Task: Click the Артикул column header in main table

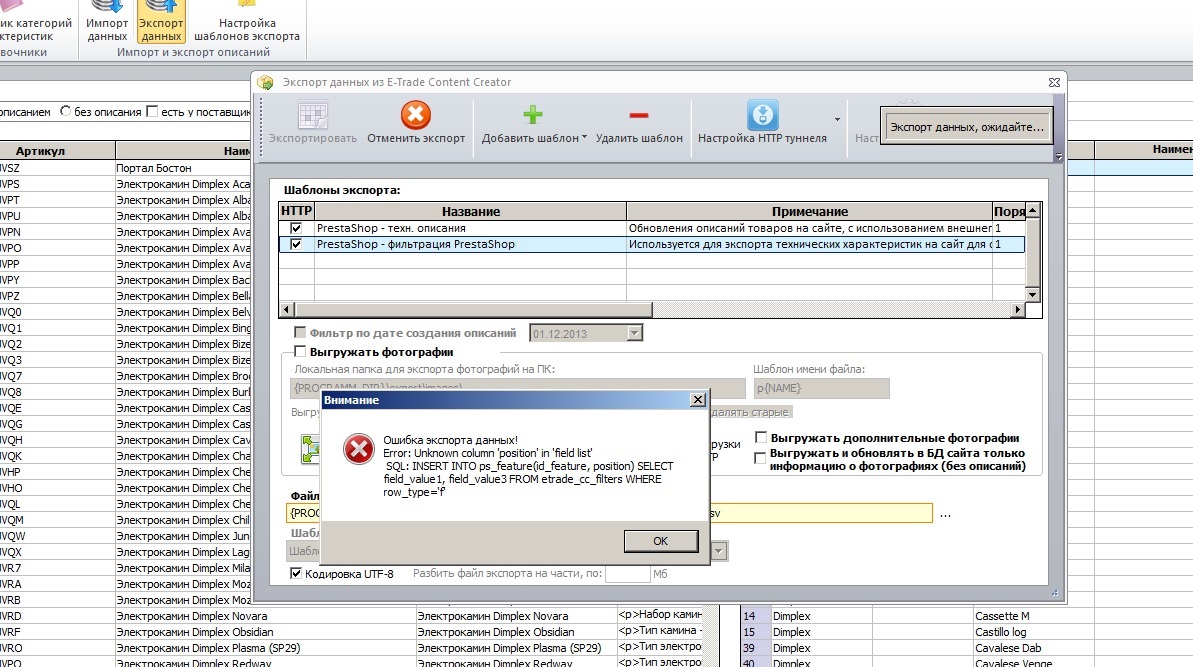Action: [x=40, y=151]
